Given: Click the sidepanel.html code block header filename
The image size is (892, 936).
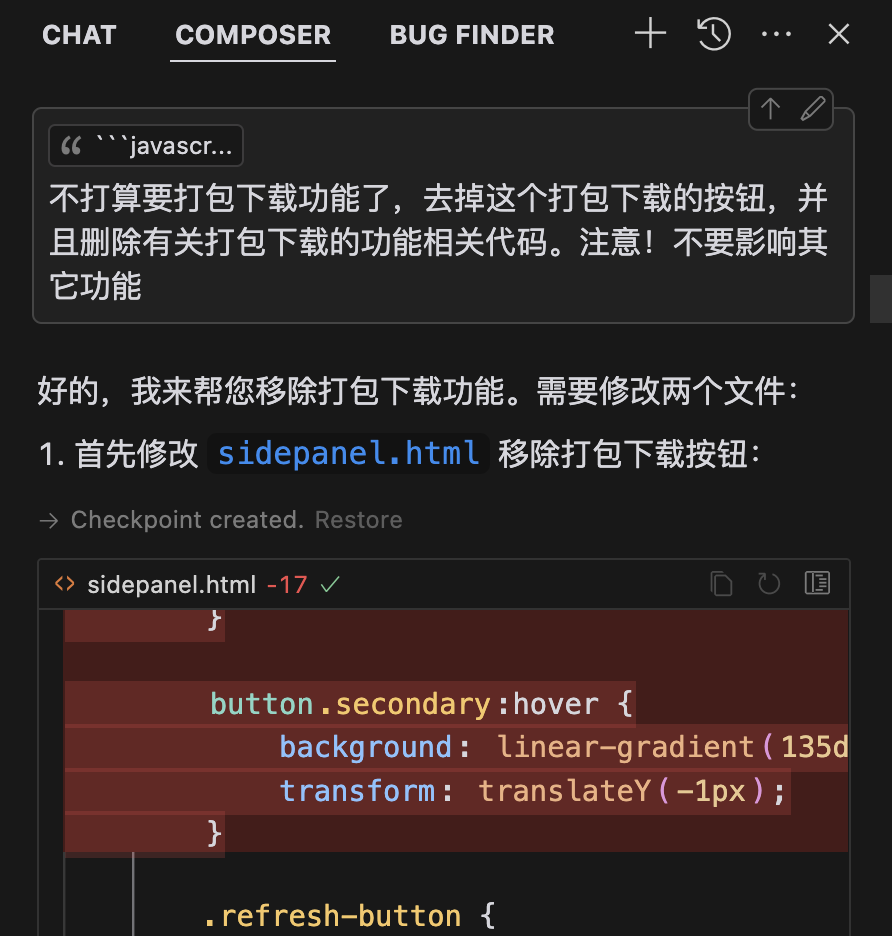Looking at the screenshot, I should (x=171, y=584).
